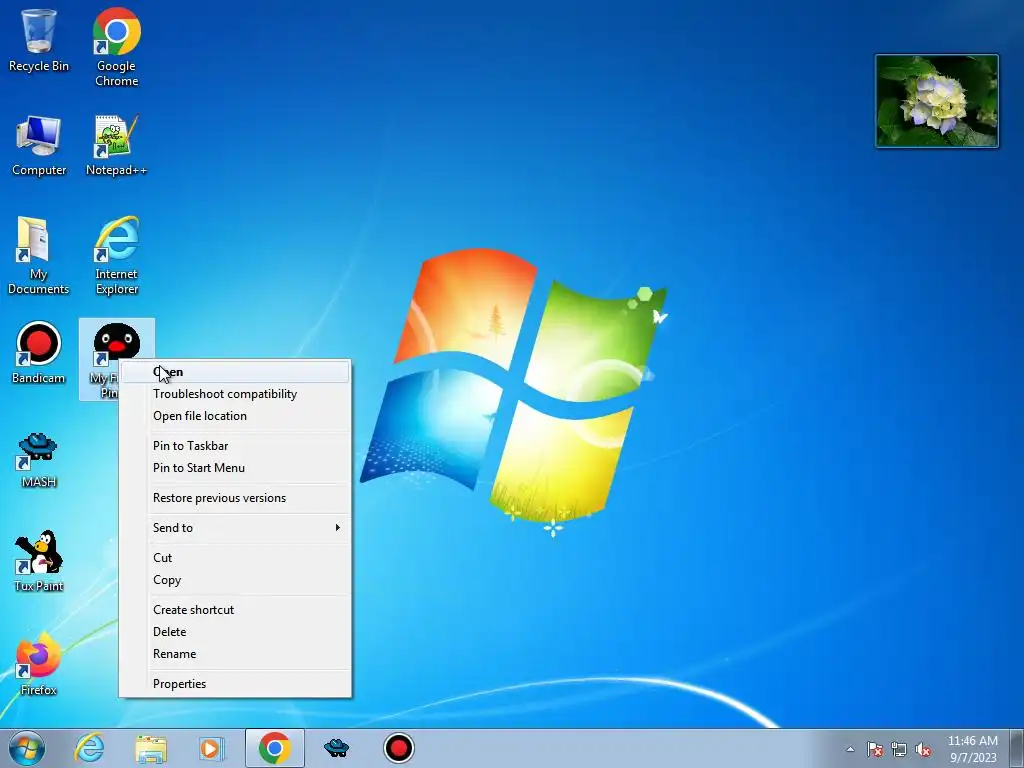
Task: Select the MASH desktop shortcut
Action: (x=39, y=460)
